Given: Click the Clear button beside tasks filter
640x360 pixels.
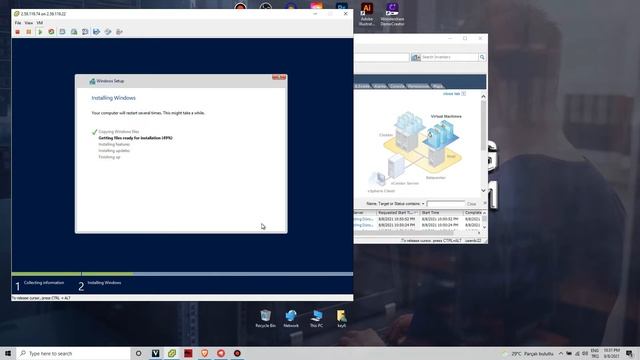Looking at the screenshot, I should (x=471, y=204).
